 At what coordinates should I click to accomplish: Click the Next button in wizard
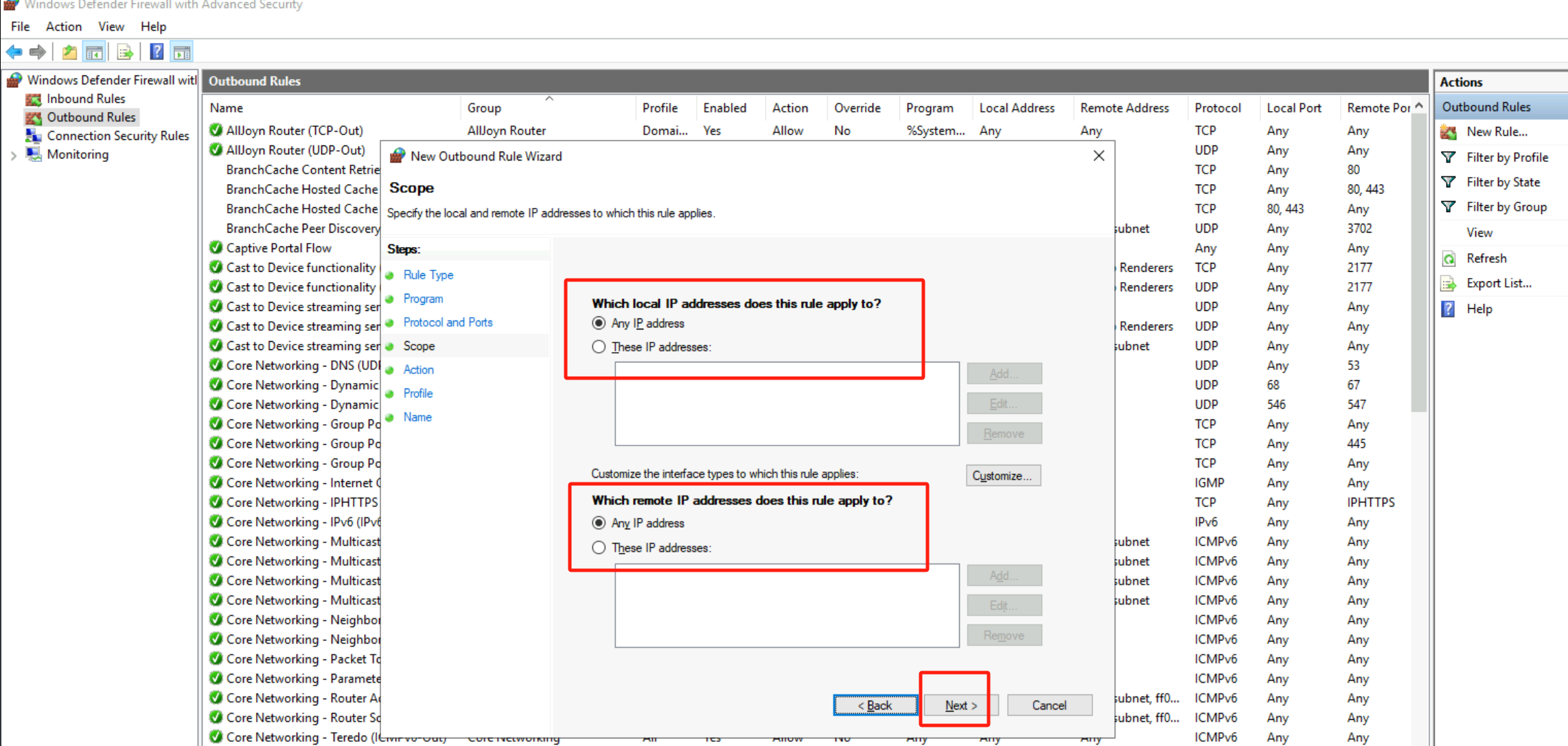click(960, 706)
